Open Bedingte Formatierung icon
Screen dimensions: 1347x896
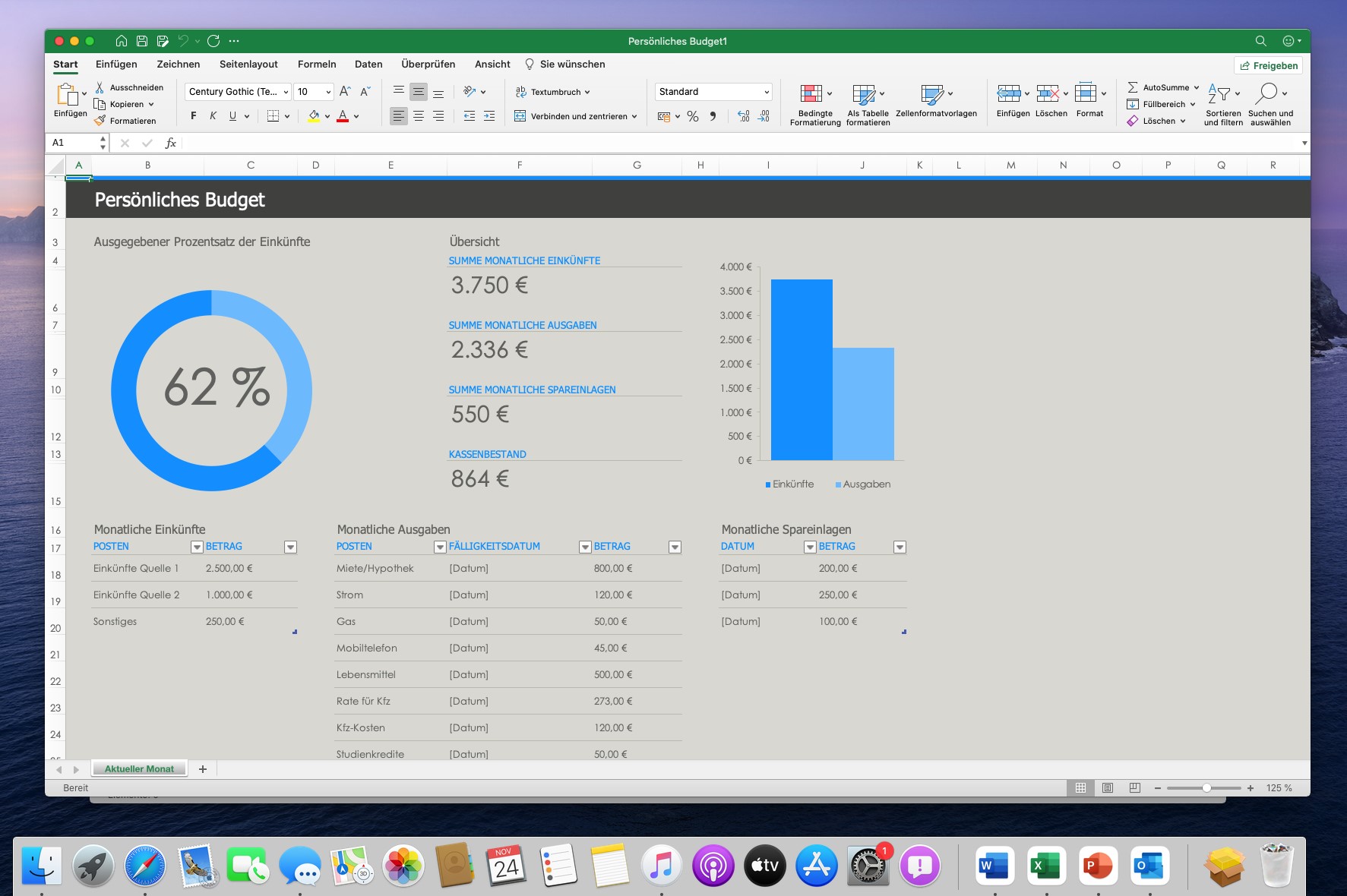[811, 93]
